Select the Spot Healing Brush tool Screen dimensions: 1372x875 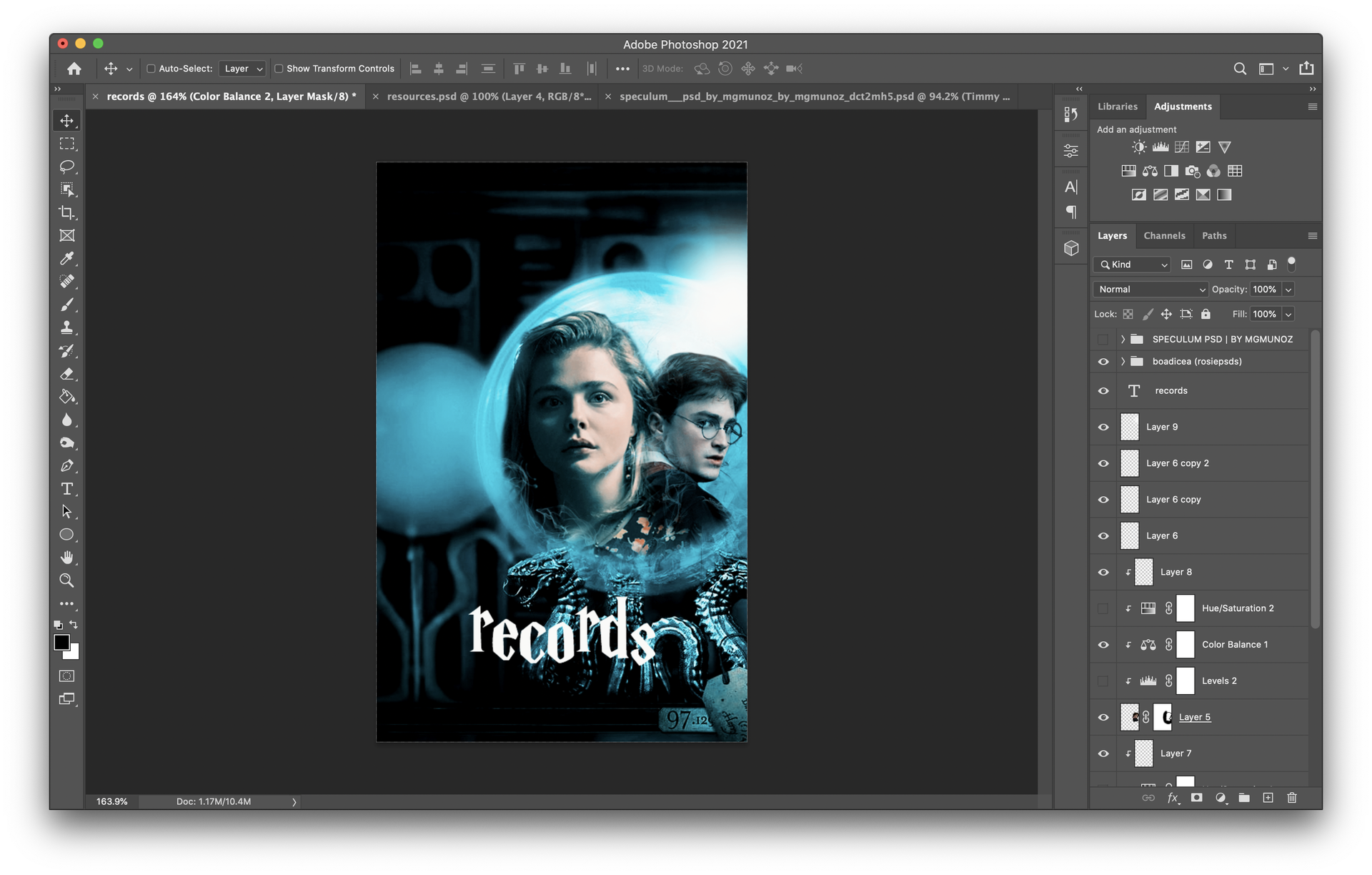coord(67,281)
